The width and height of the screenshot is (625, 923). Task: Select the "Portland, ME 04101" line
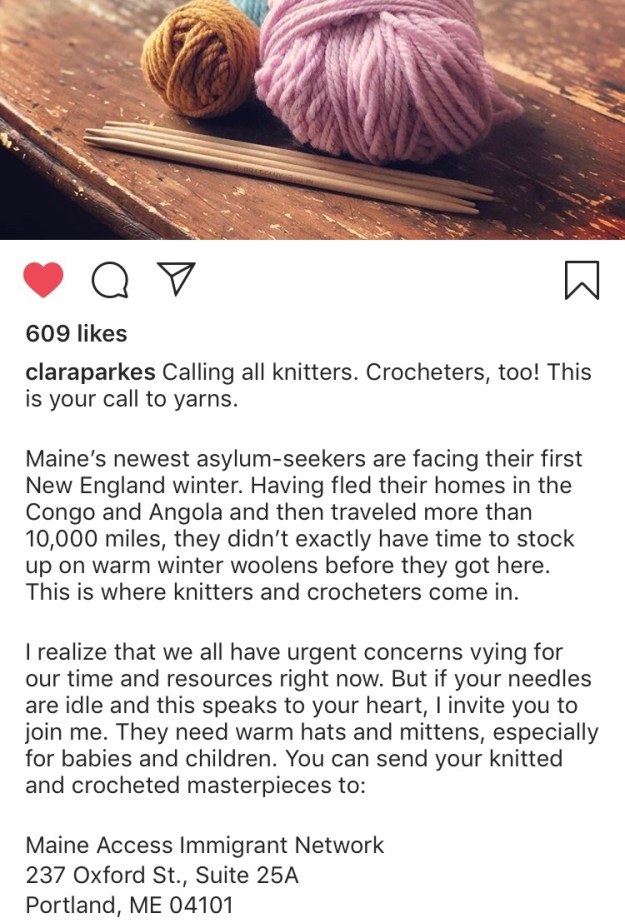[129, 906]
